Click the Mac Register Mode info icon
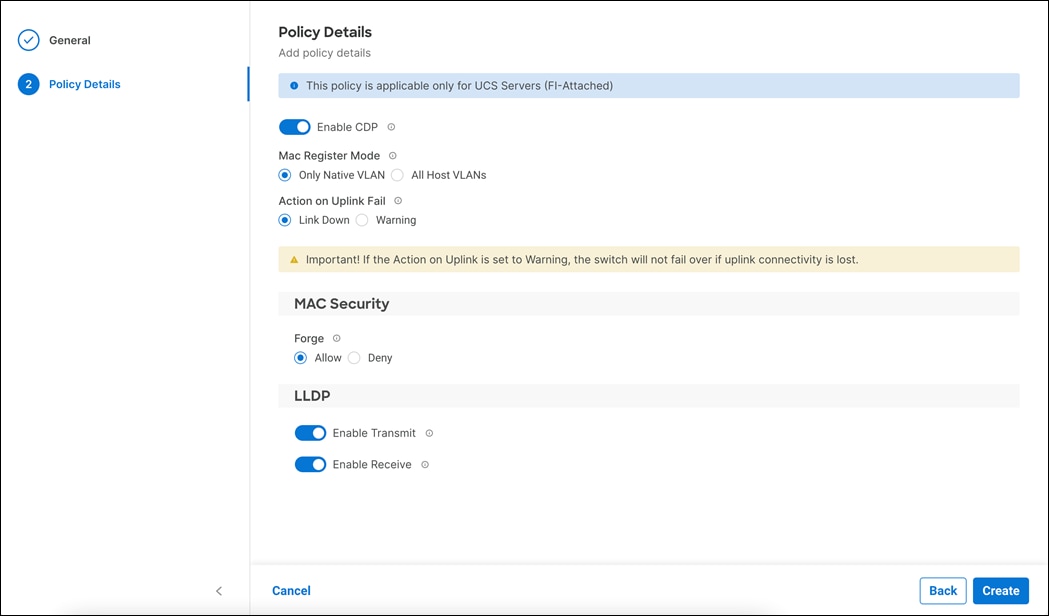 392,155
